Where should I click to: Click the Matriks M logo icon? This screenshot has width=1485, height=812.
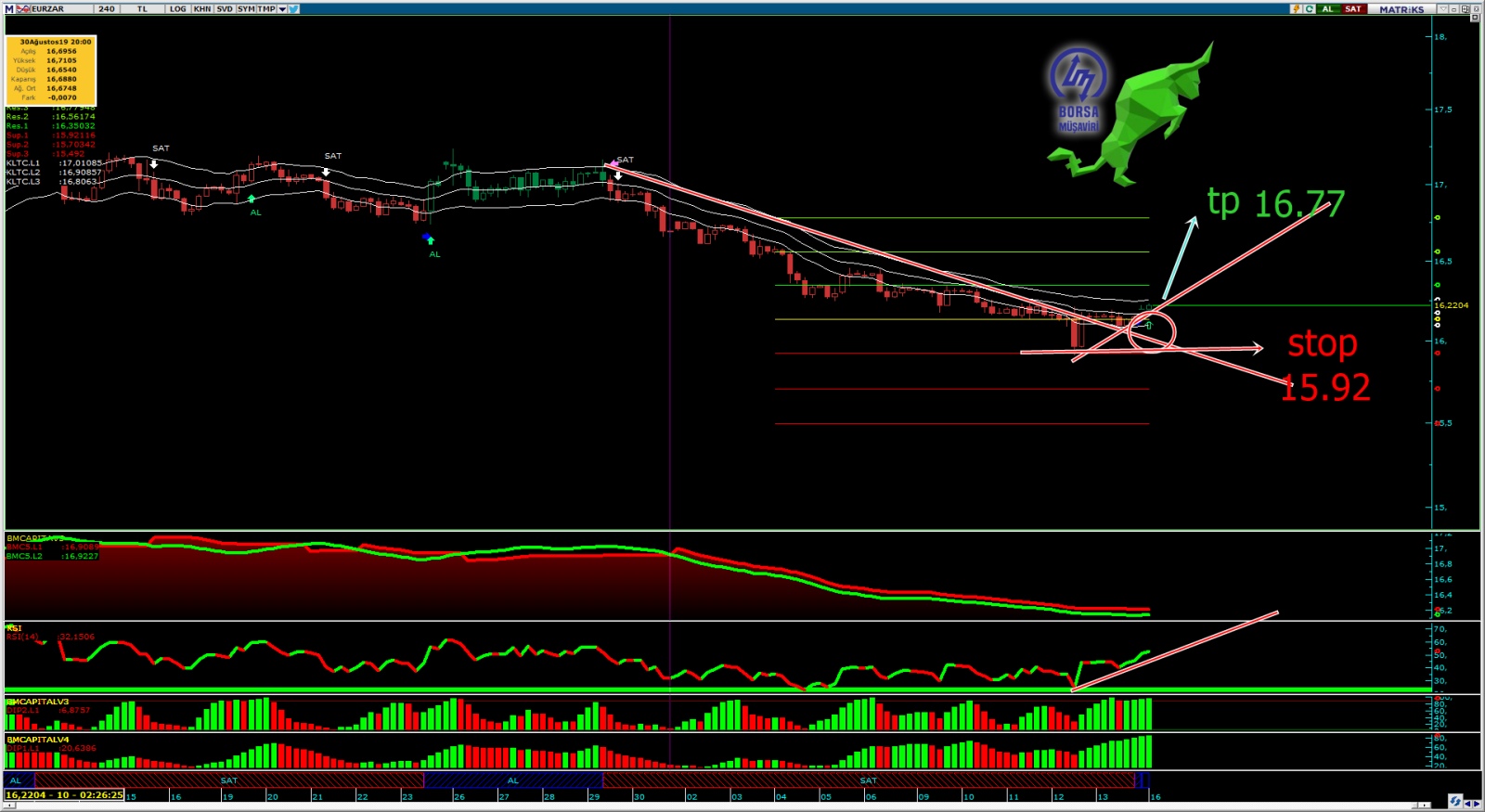[x=10, y=8]
